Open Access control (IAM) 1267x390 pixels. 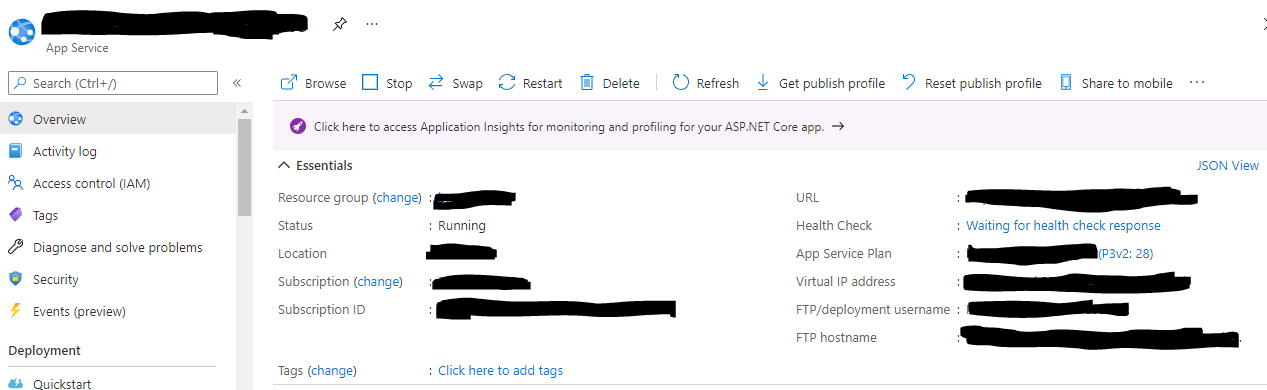118,183
